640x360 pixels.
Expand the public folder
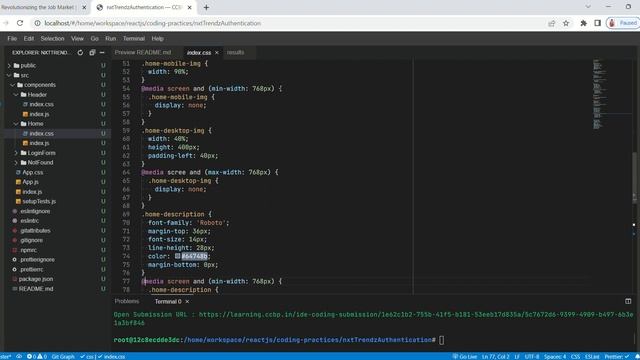(28, 65)
